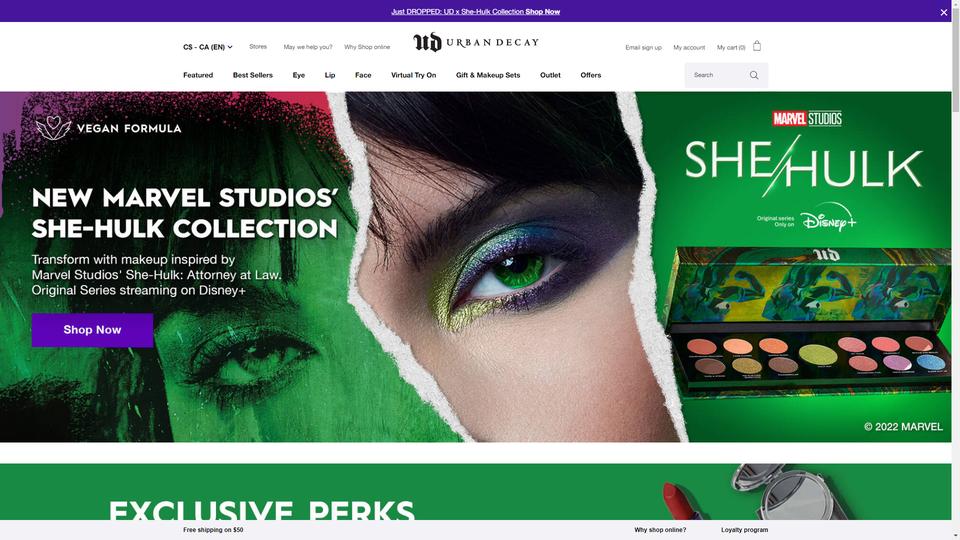Screen dimensions: 960x540
Task: Click the She-Hulk palette image
Action: (x=807, y=318)
